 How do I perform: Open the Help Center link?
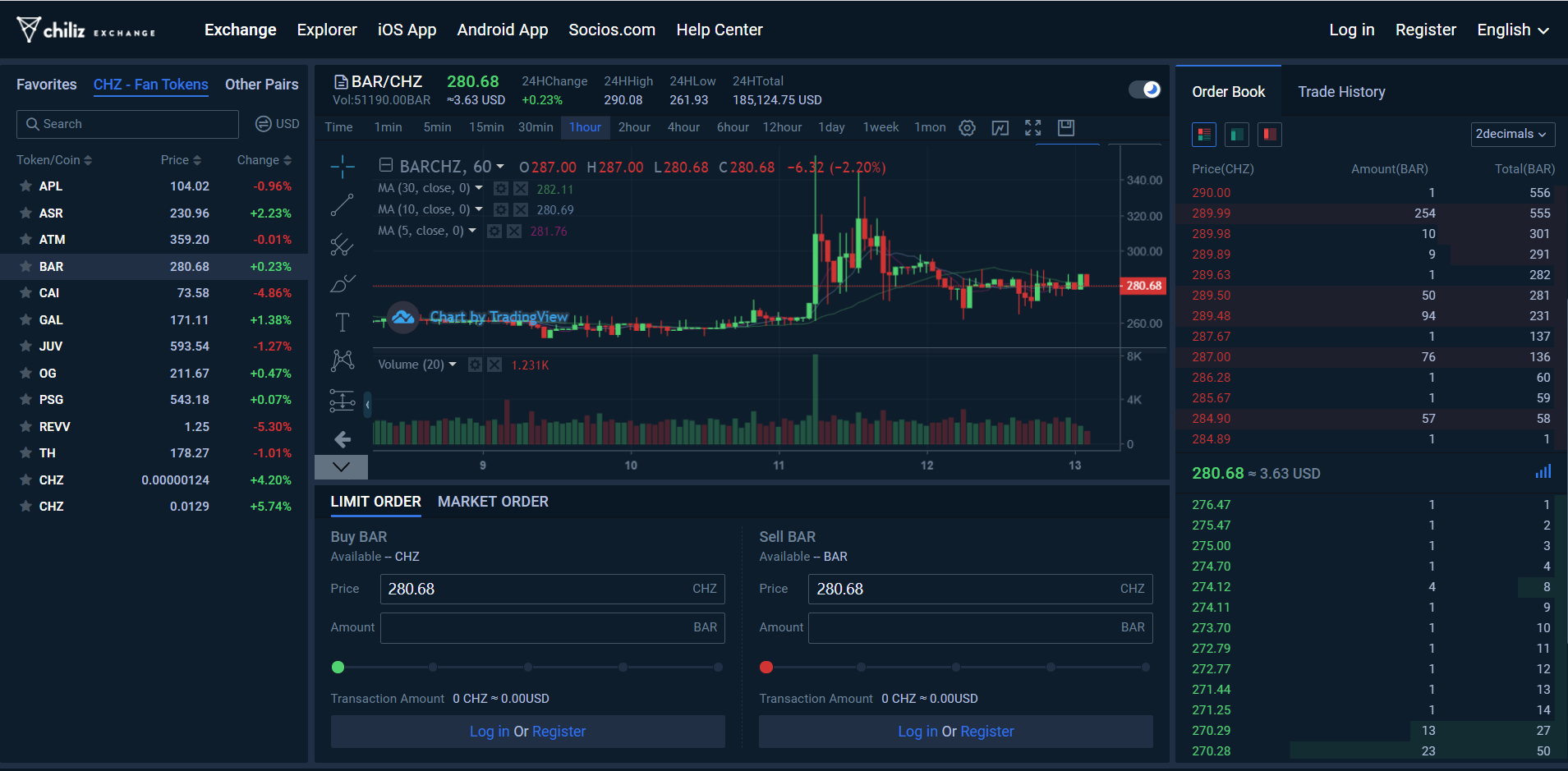[720, 30]
